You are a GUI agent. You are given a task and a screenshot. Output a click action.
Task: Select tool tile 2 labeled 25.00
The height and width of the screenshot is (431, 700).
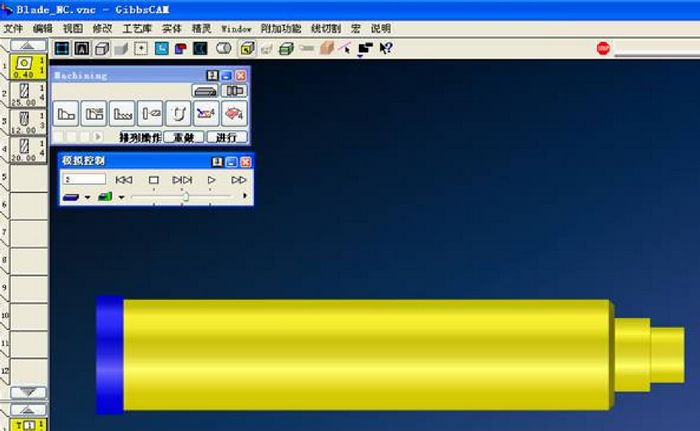point(28,94)
